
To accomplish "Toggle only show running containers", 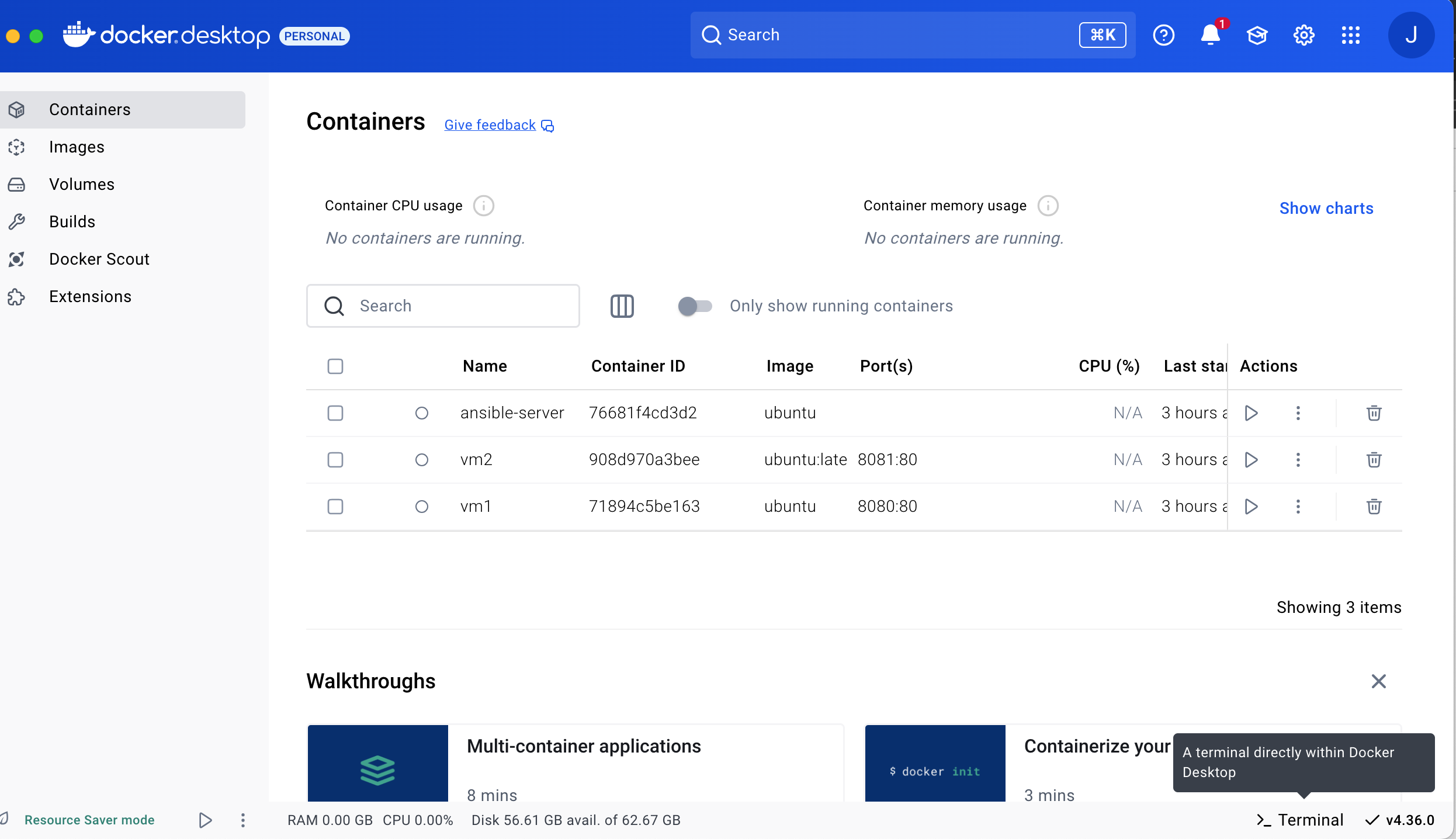I will tap(694, 306).
